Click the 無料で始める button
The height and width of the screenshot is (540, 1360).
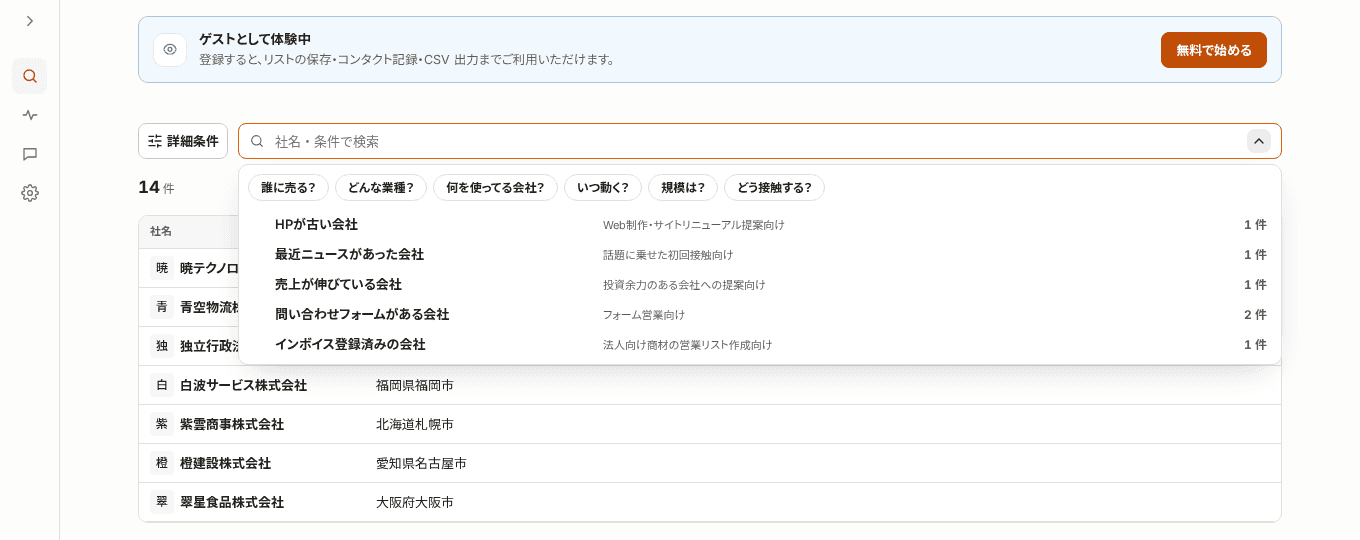pyautogui.click(x=1214, y=49)
